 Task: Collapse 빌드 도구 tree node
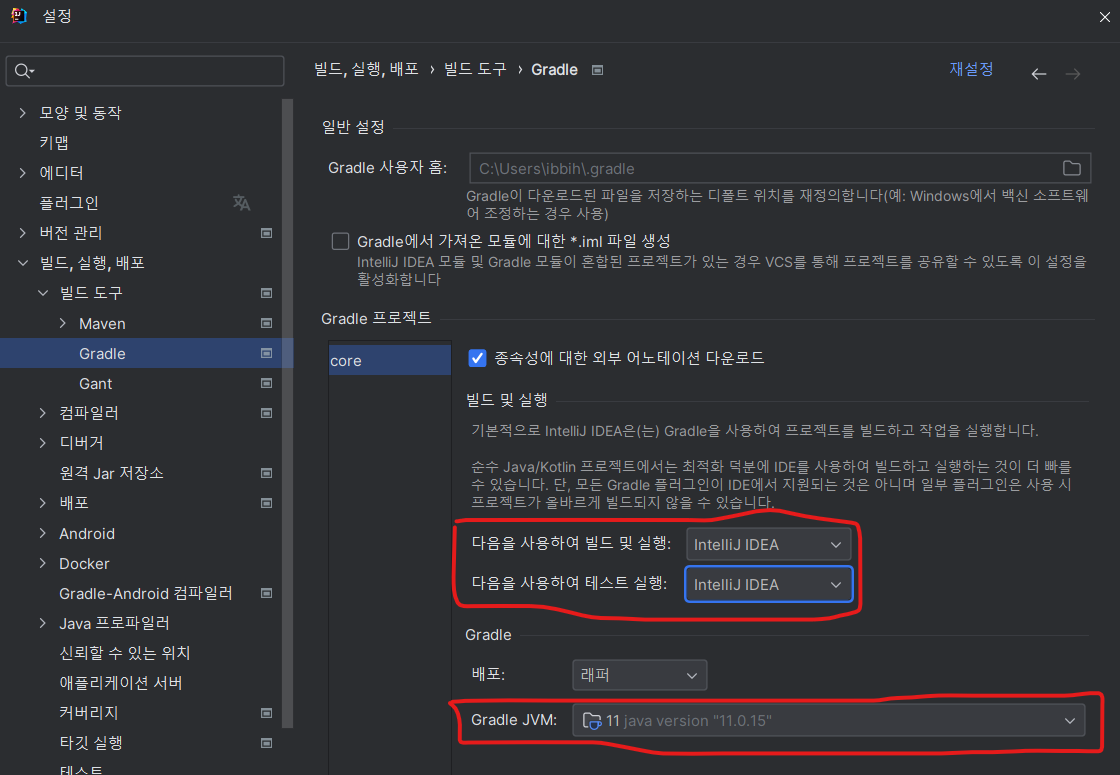[43, 293]
